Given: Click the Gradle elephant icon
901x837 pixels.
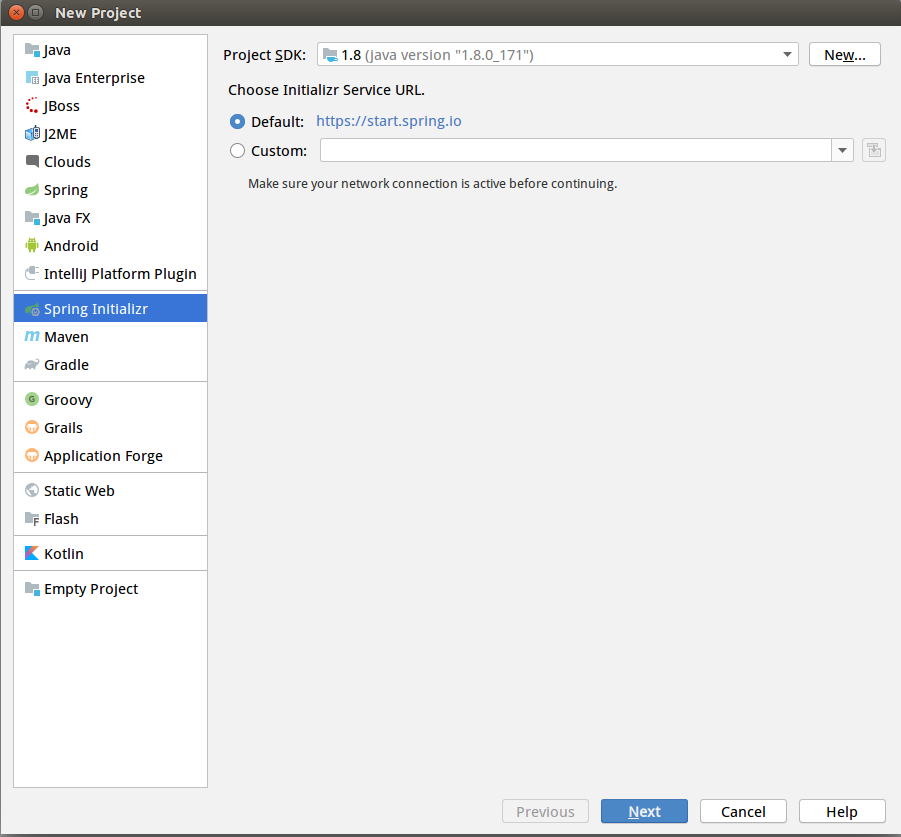Looking at the screenshot, I should tap(32, 365).
